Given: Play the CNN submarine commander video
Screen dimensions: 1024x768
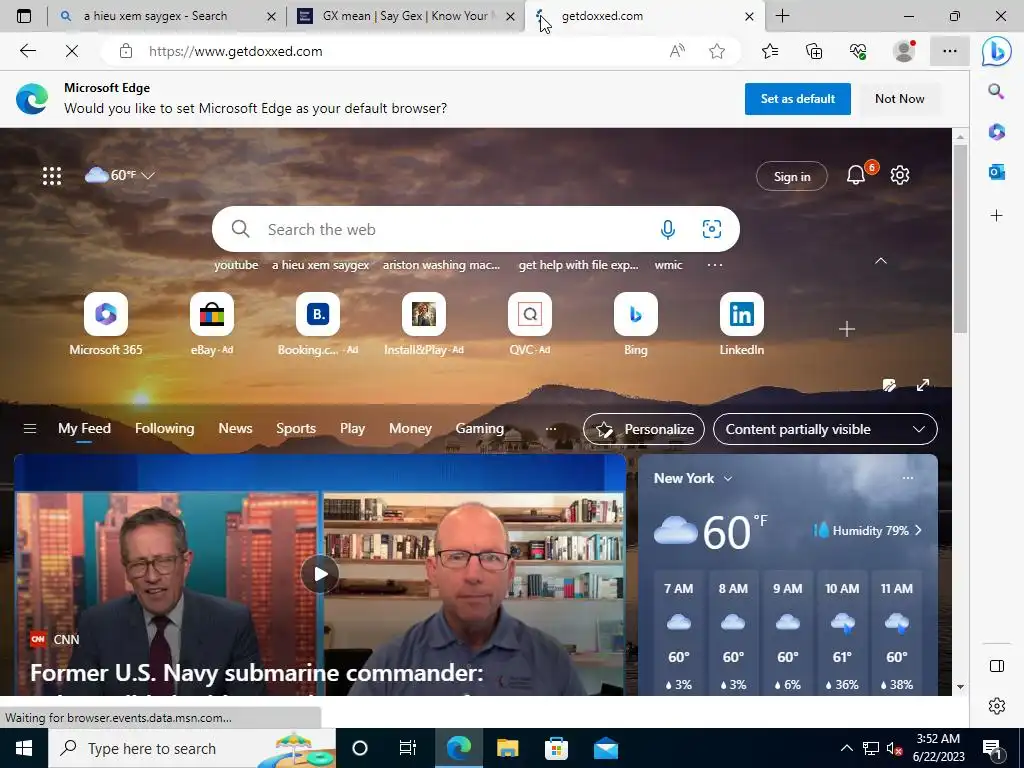Looking at the screenshot, I should [319, 574].
